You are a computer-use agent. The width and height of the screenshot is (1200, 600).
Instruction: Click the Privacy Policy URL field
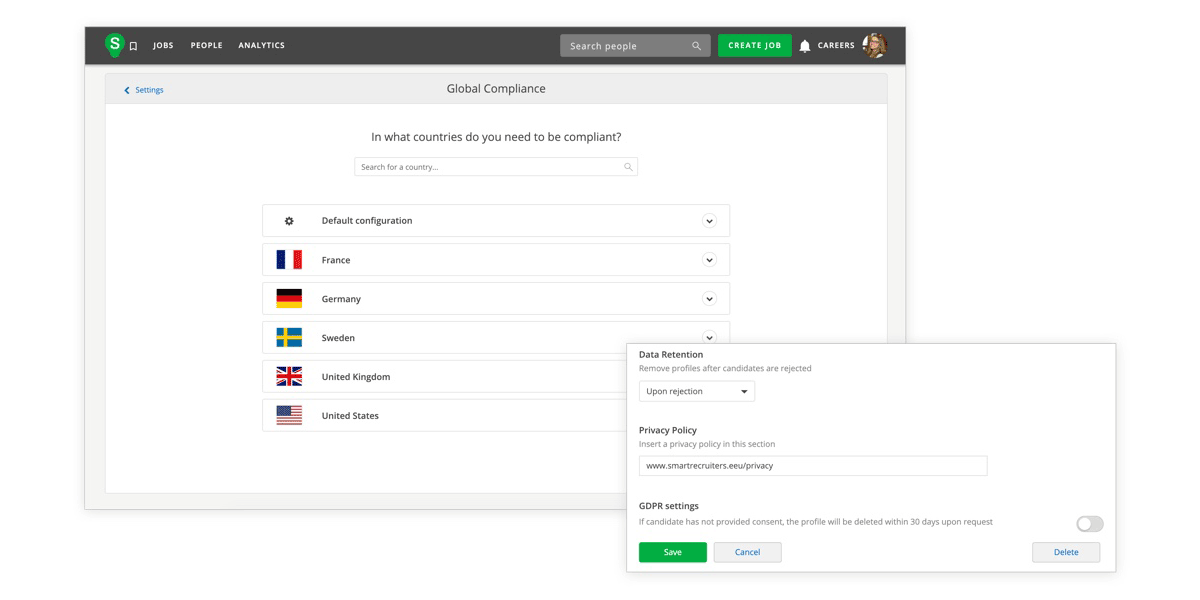812,466
